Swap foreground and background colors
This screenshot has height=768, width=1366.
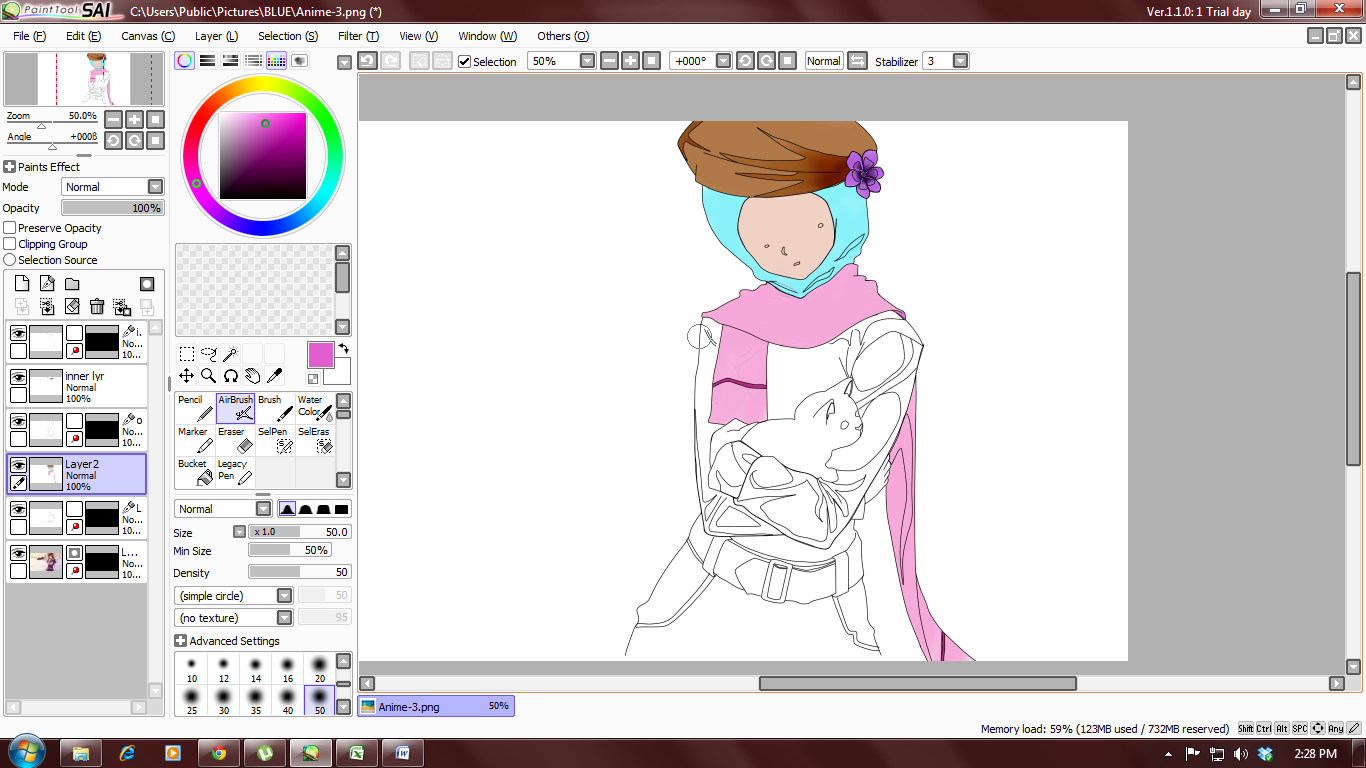(x=343, y=348)
